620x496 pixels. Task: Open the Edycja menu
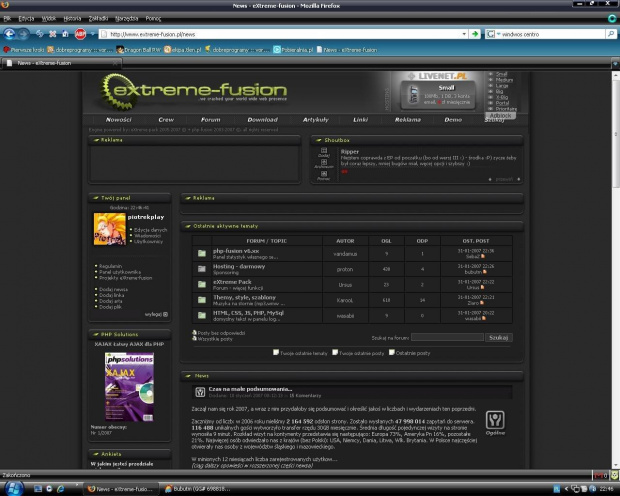(26, 19)
